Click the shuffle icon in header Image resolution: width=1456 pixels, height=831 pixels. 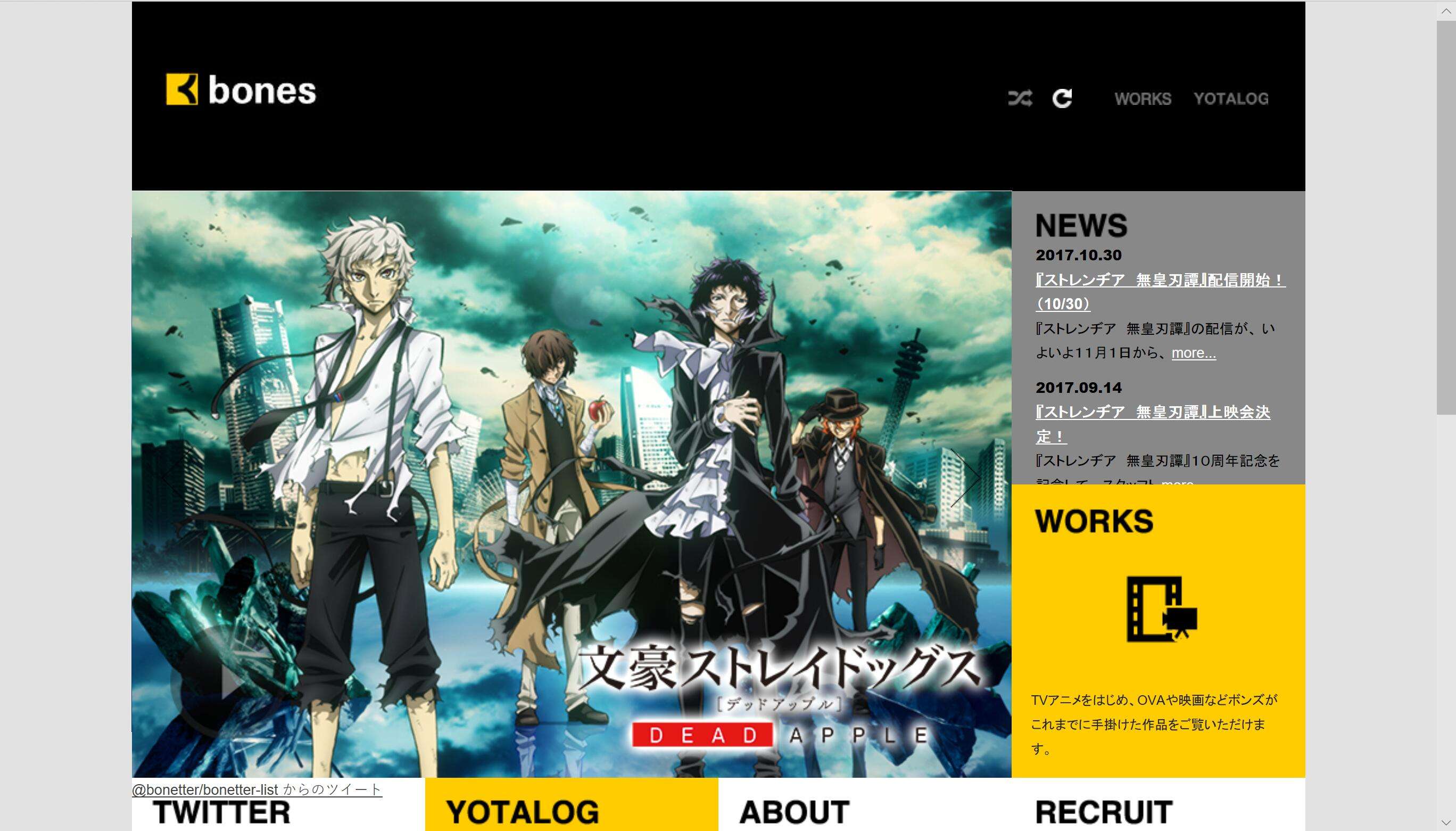[1020, 98]
